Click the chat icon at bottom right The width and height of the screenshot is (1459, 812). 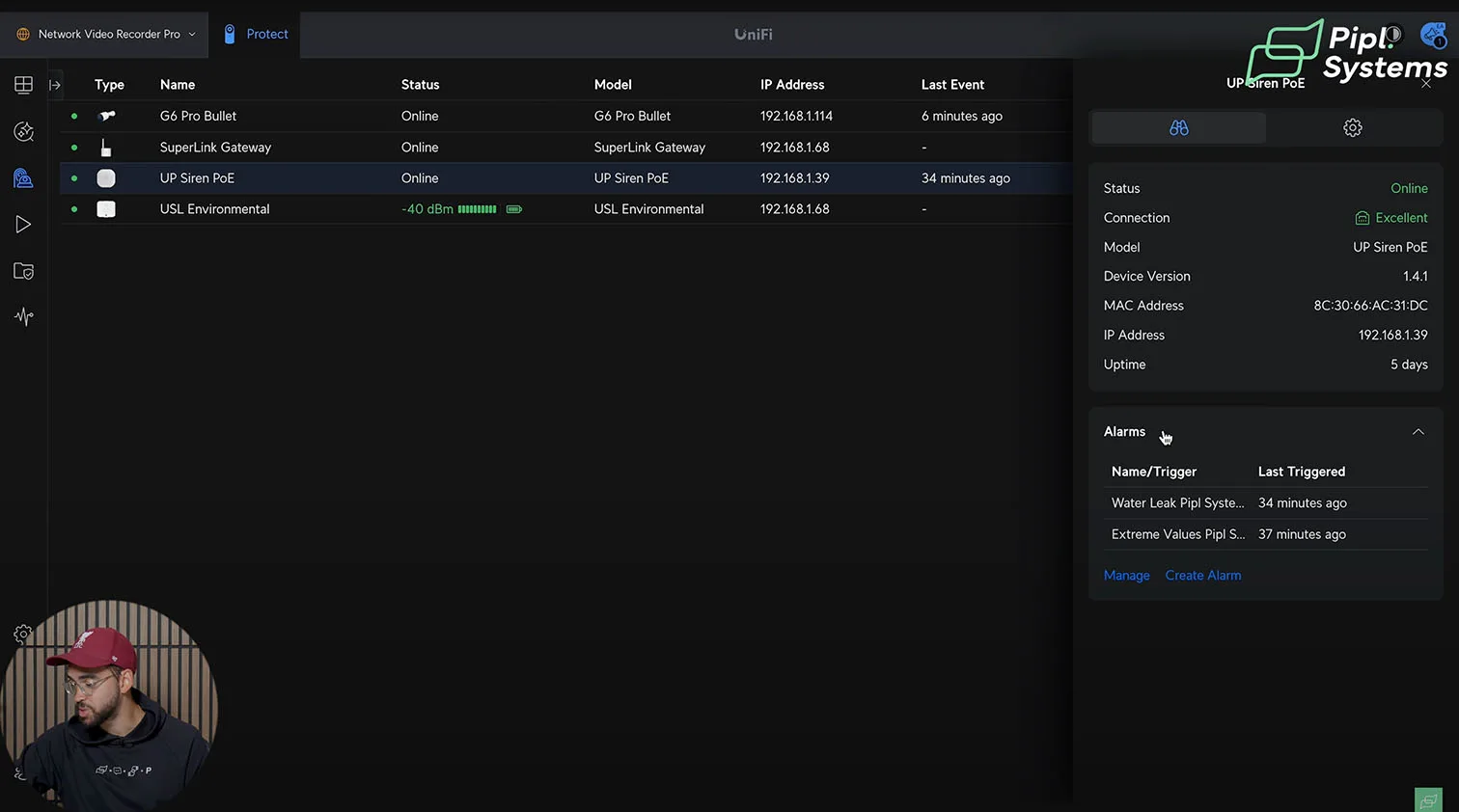pos(1428,800)
